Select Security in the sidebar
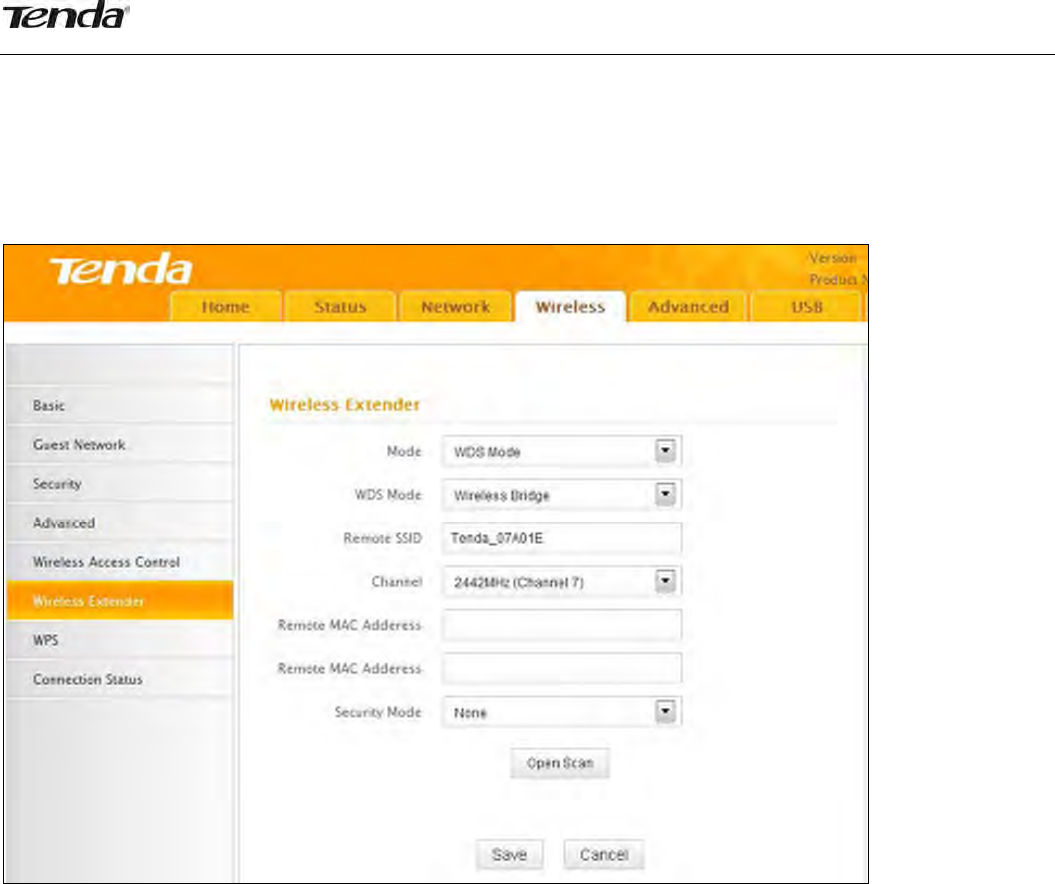This screenshot has width=1055, height=884. [120, 484]
